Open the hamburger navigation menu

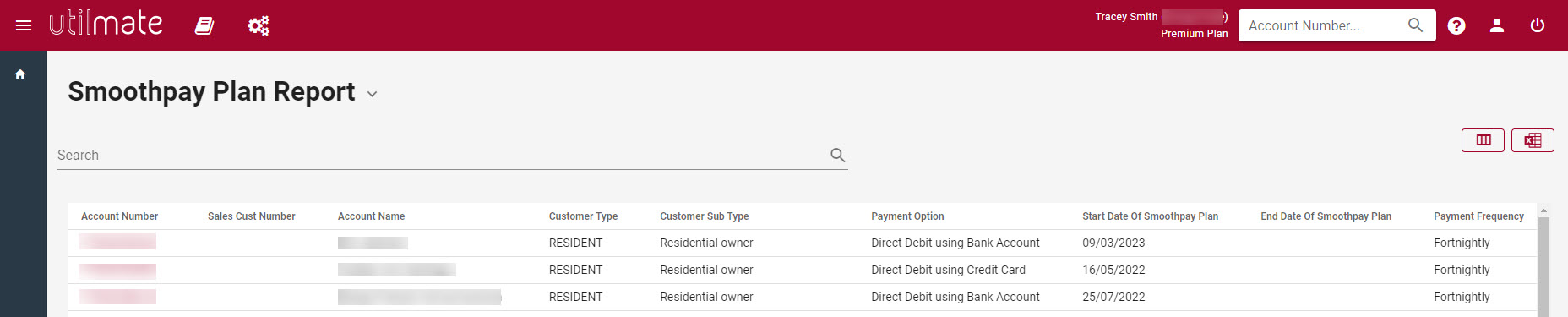24,25
